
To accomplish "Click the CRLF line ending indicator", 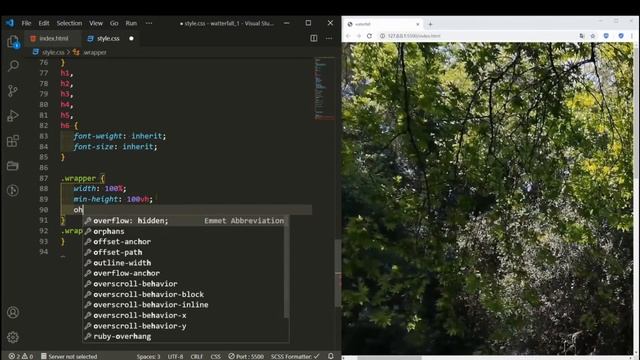I will (x=197, y=356).
